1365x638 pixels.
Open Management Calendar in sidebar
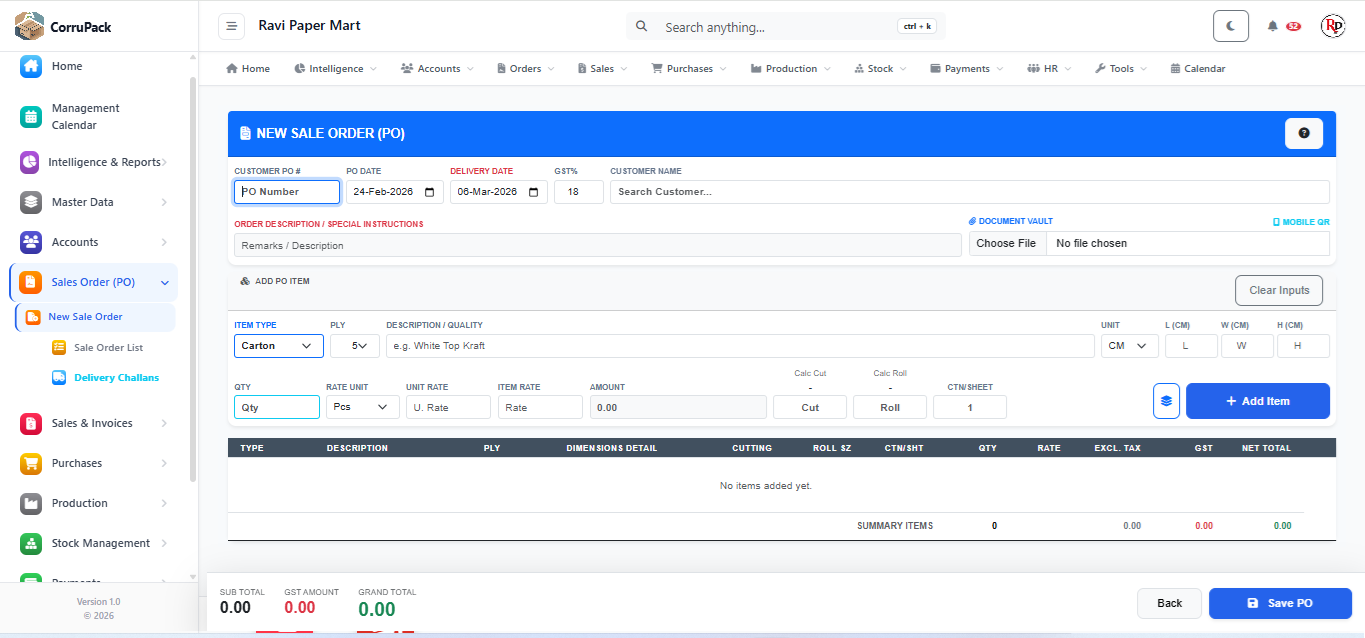tap(85, 116)
